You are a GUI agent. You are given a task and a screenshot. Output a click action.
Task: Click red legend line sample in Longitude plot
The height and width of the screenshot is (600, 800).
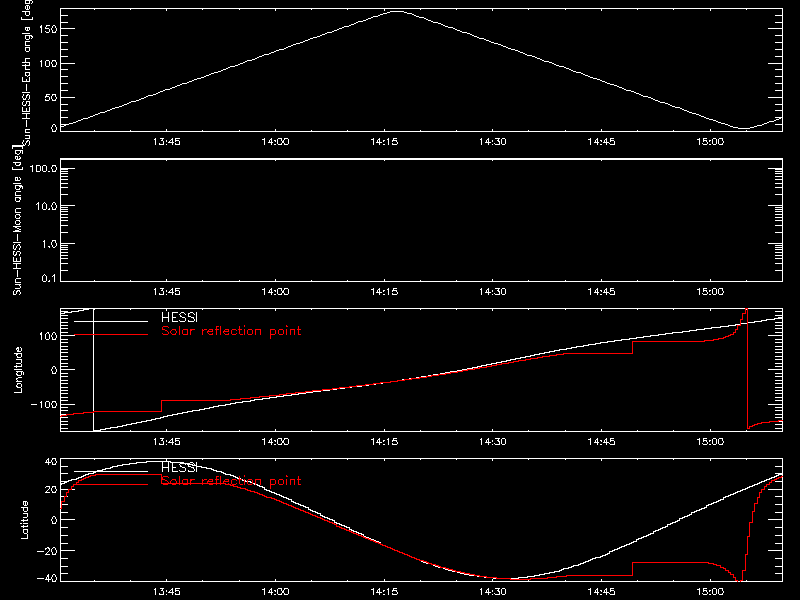pos(111,335)
